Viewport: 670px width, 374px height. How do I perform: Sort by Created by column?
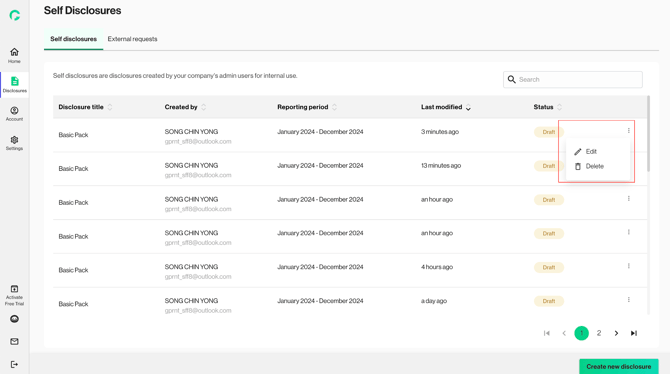tap(203, 107)
